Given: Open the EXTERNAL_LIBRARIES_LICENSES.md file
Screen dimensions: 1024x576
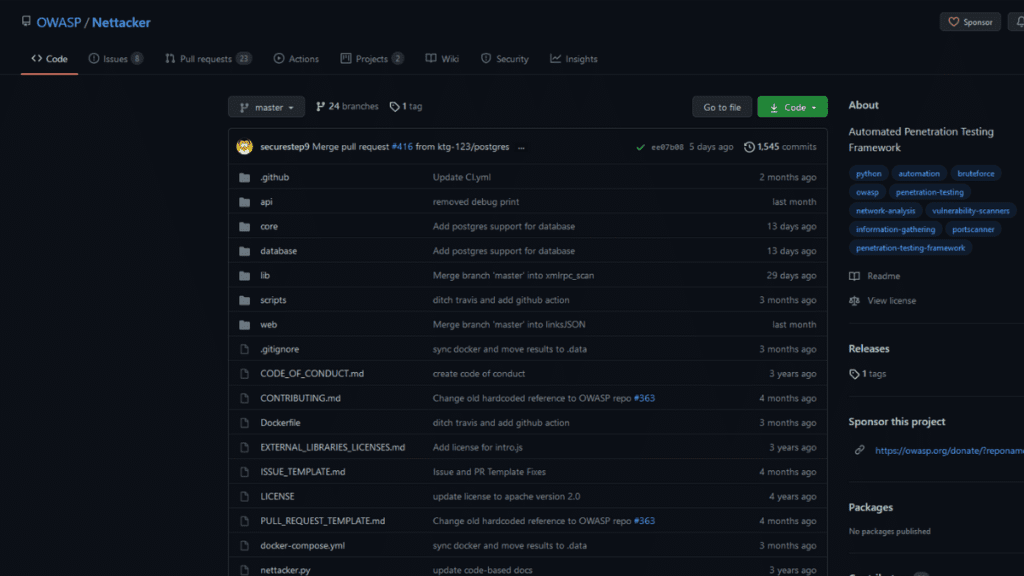Looking at the screenshot, I should pos(332,447).
